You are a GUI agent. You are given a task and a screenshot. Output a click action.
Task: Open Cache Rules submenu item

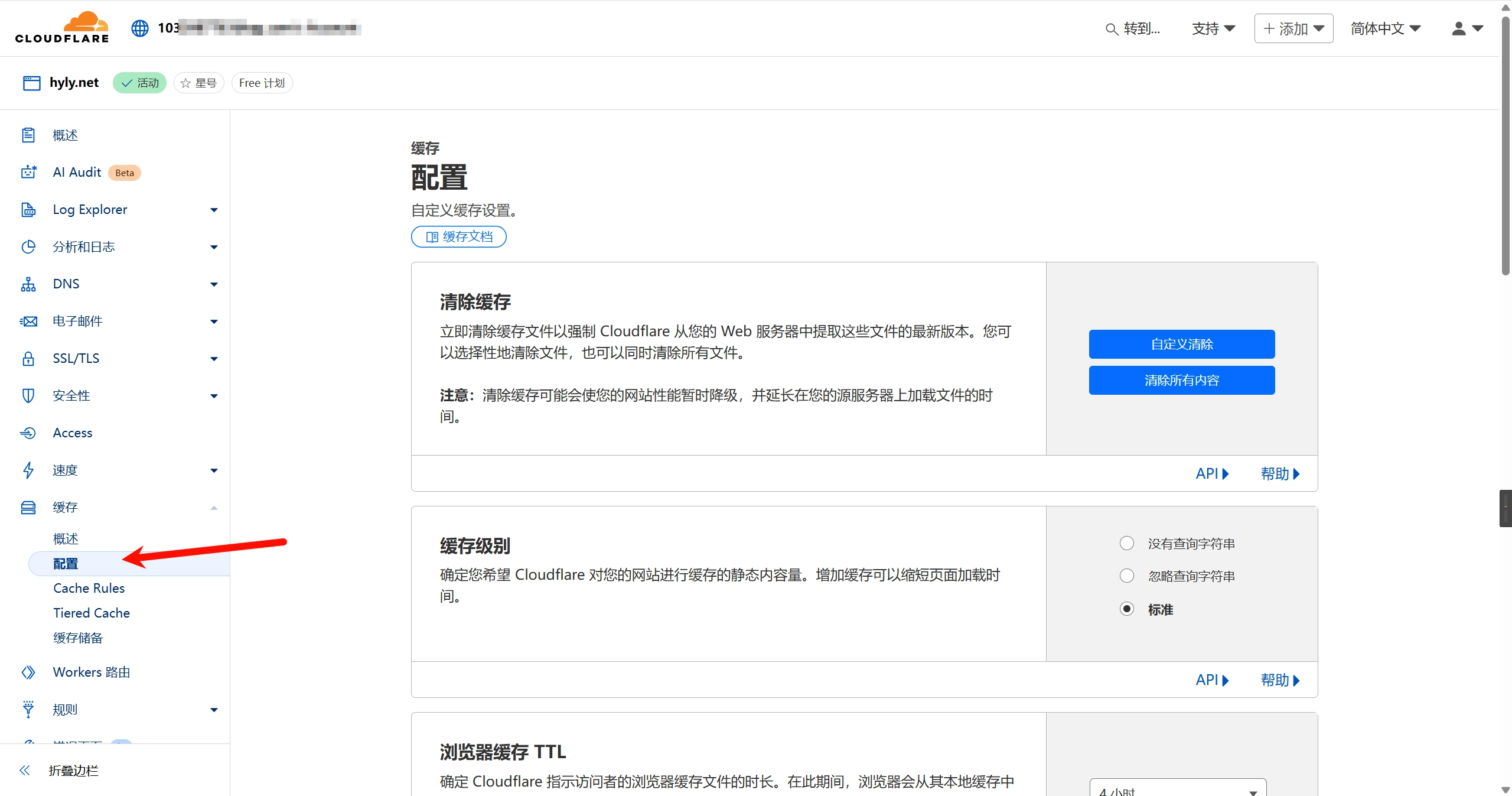point(89,588)
